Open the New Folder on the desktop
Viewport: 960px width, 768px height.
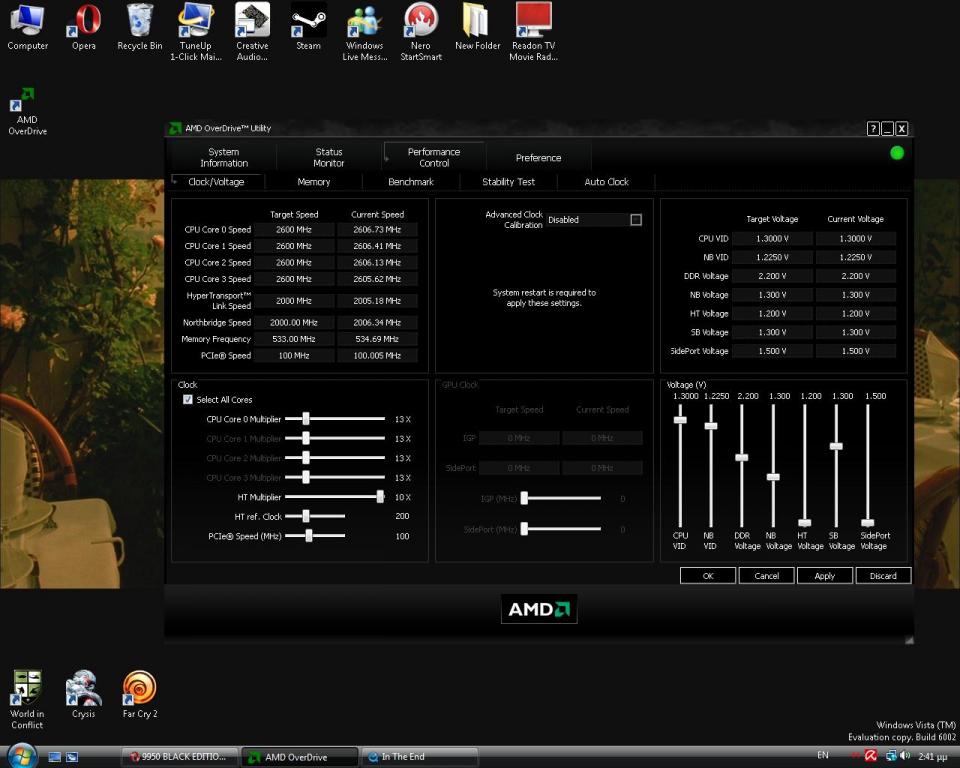tap(477, 27)
